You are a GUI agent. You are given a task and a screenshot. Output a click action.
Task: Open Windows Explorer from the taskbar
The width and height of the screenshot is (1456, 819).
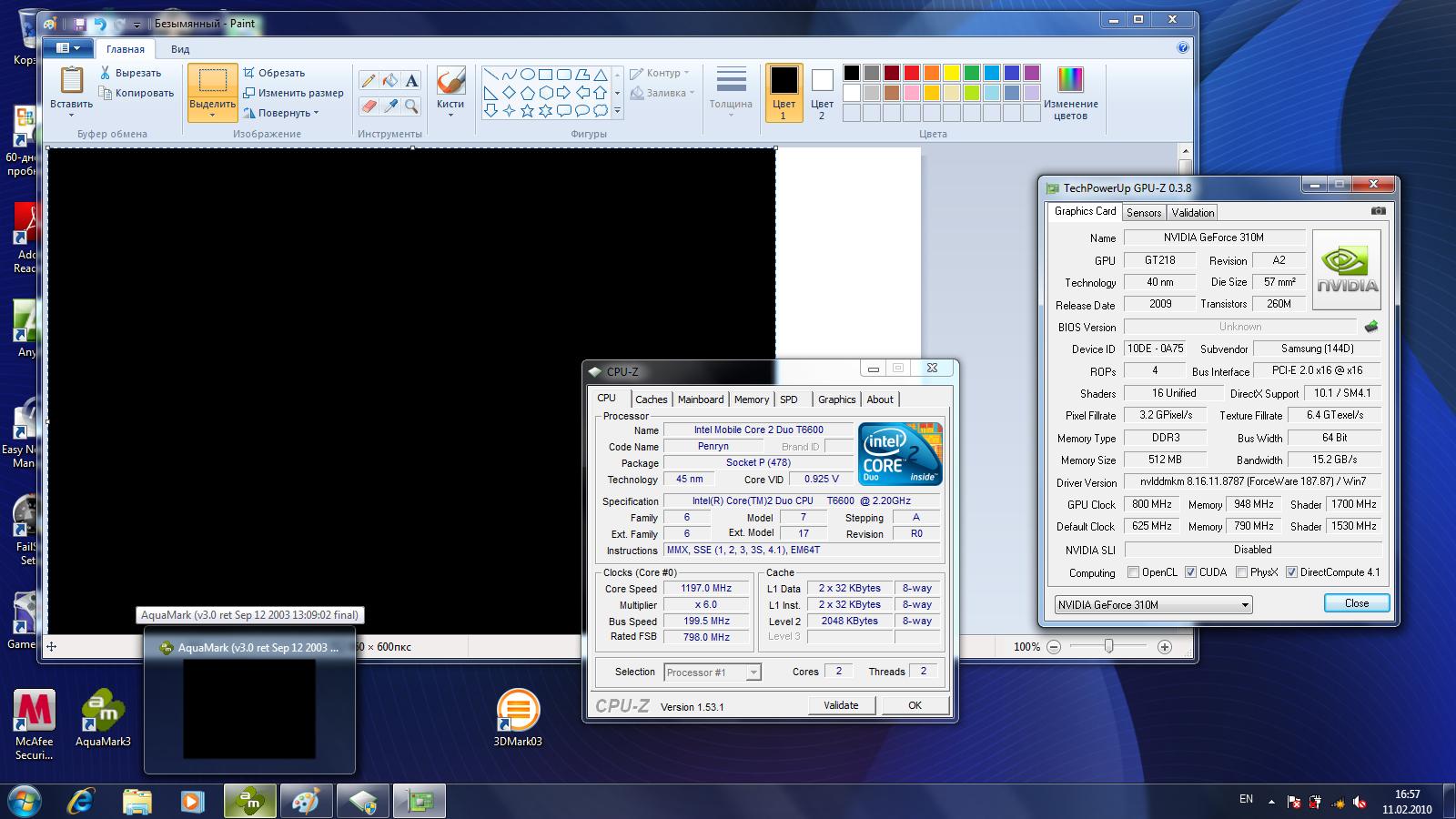tap(136, 802)
